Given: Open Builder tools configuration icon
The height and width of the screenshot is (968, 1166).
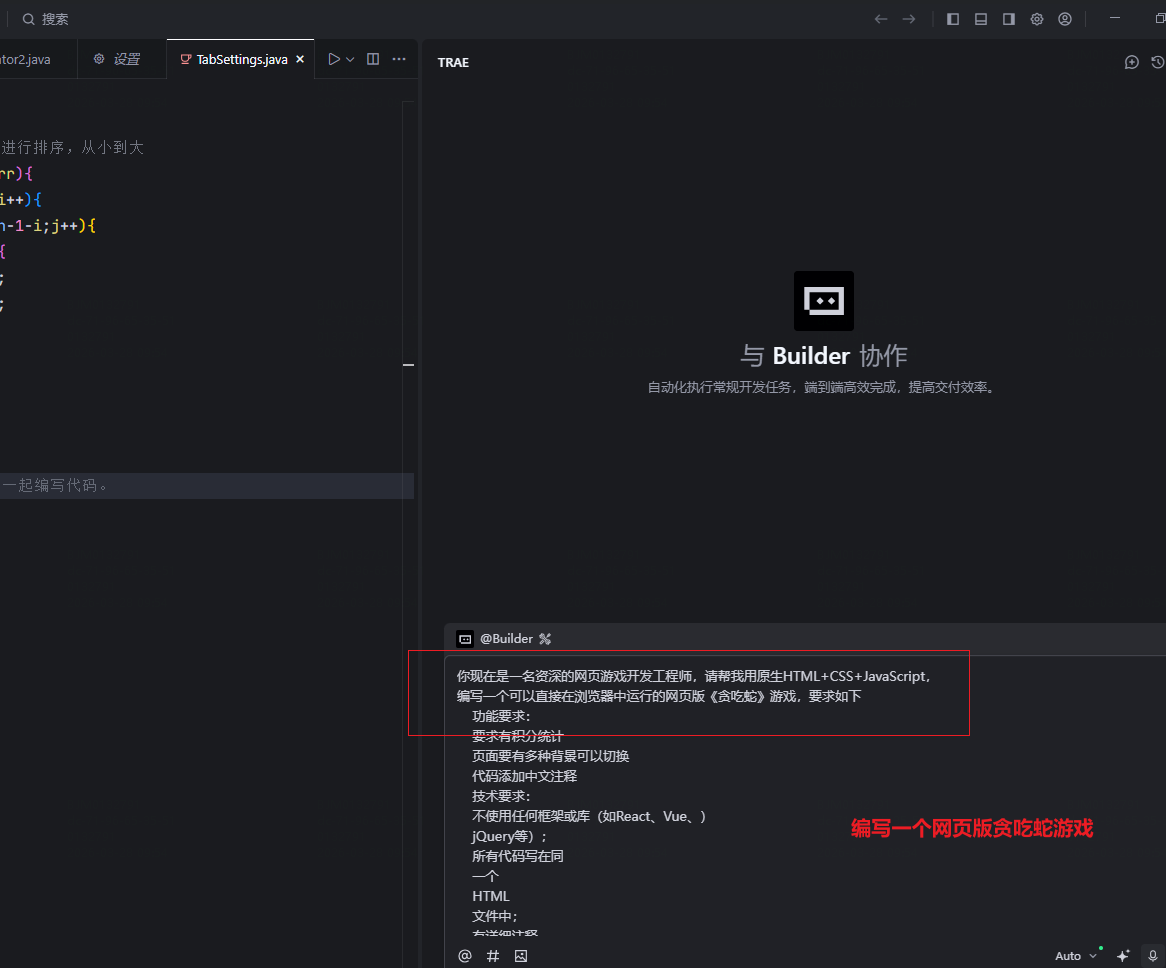Looking at the screenshot, I should pos(545,639).
